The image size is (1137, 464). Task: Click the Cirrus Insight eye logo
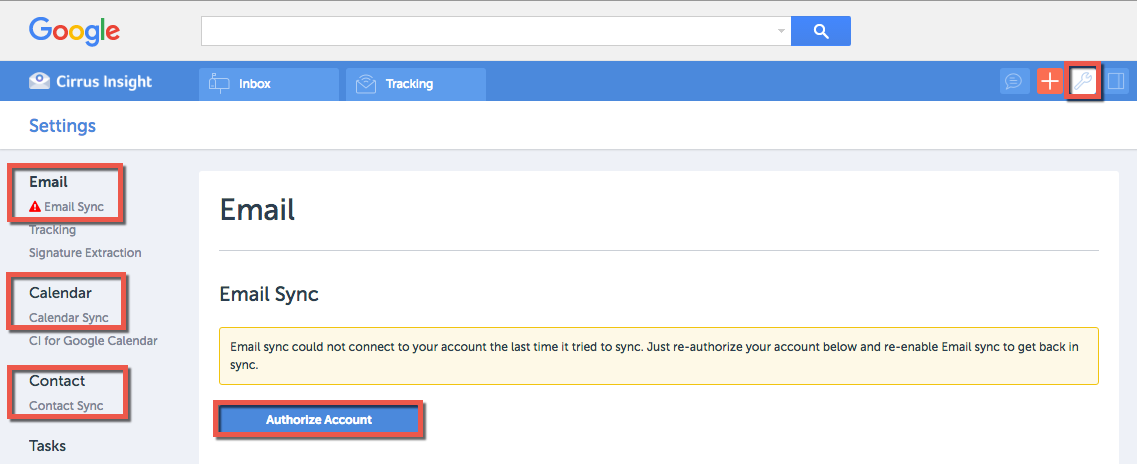39,81
